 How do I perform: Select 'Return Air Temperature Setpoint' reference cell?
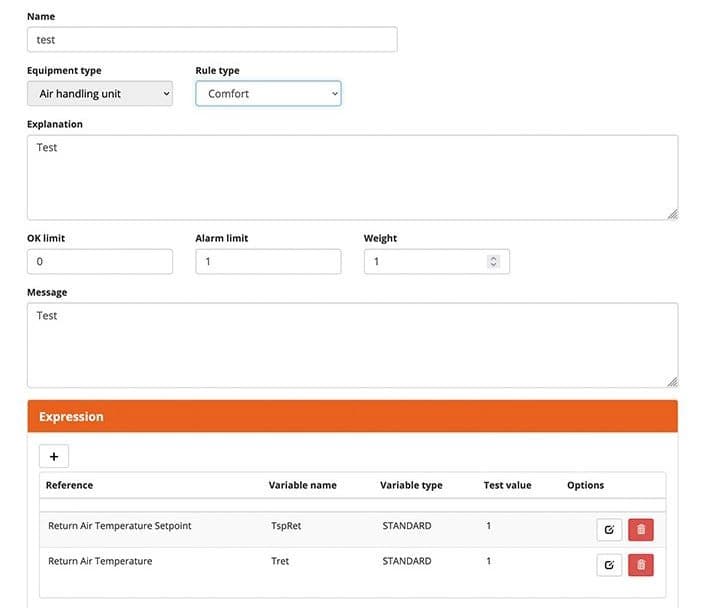(x=120, y=526)
